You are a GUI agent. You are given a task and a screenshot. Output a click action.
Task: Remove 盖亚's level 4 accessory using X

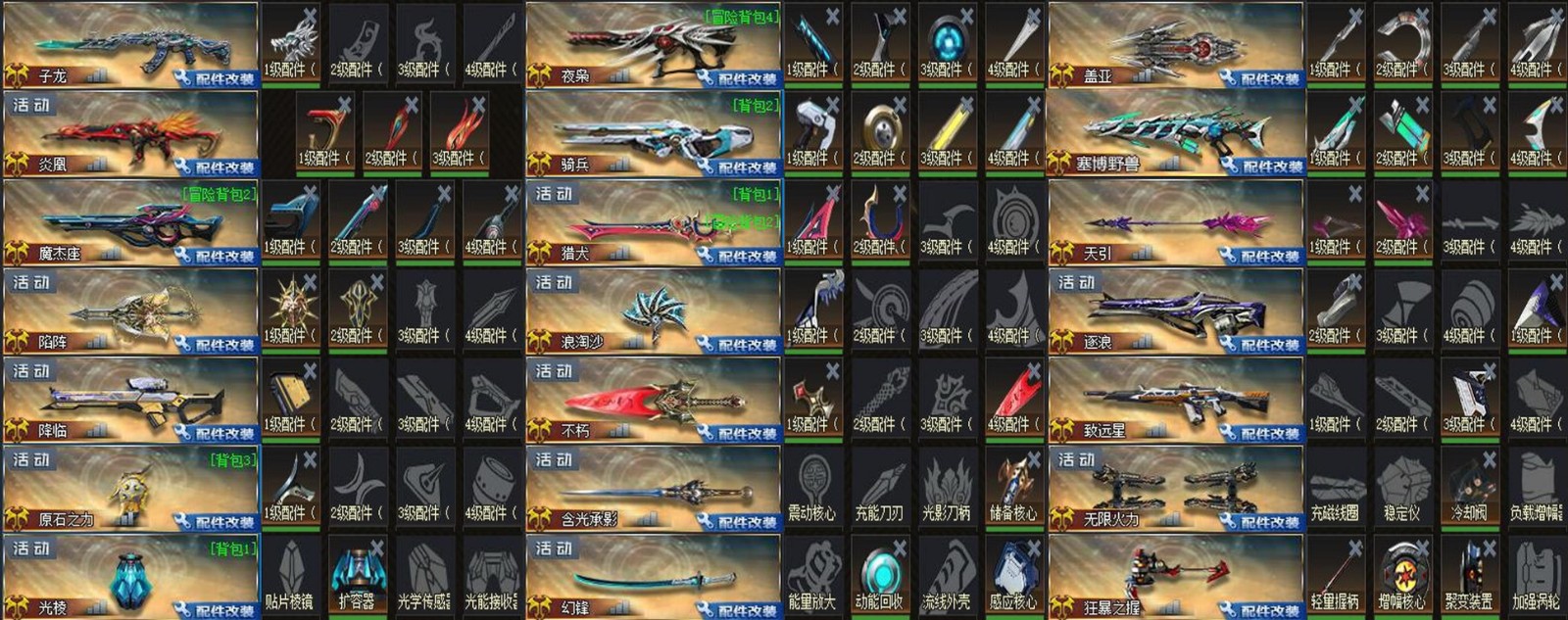[x=1556, y=16]
